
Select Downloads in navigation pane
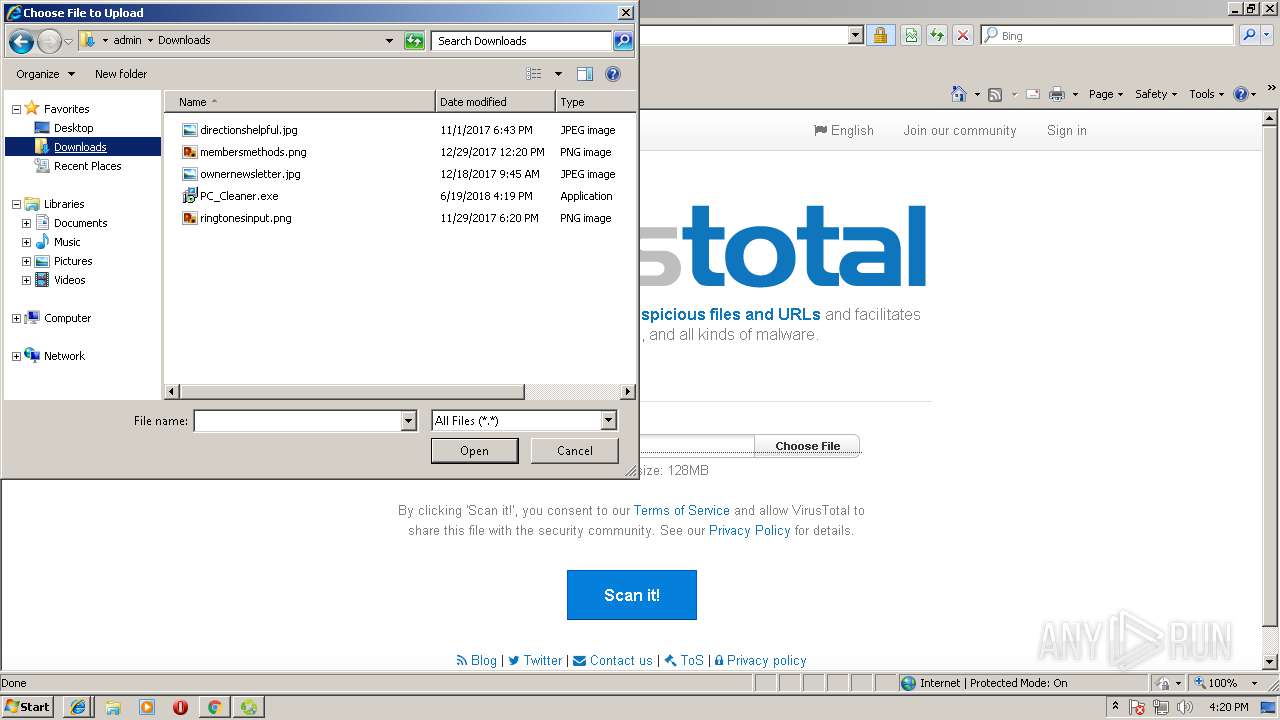80,147
